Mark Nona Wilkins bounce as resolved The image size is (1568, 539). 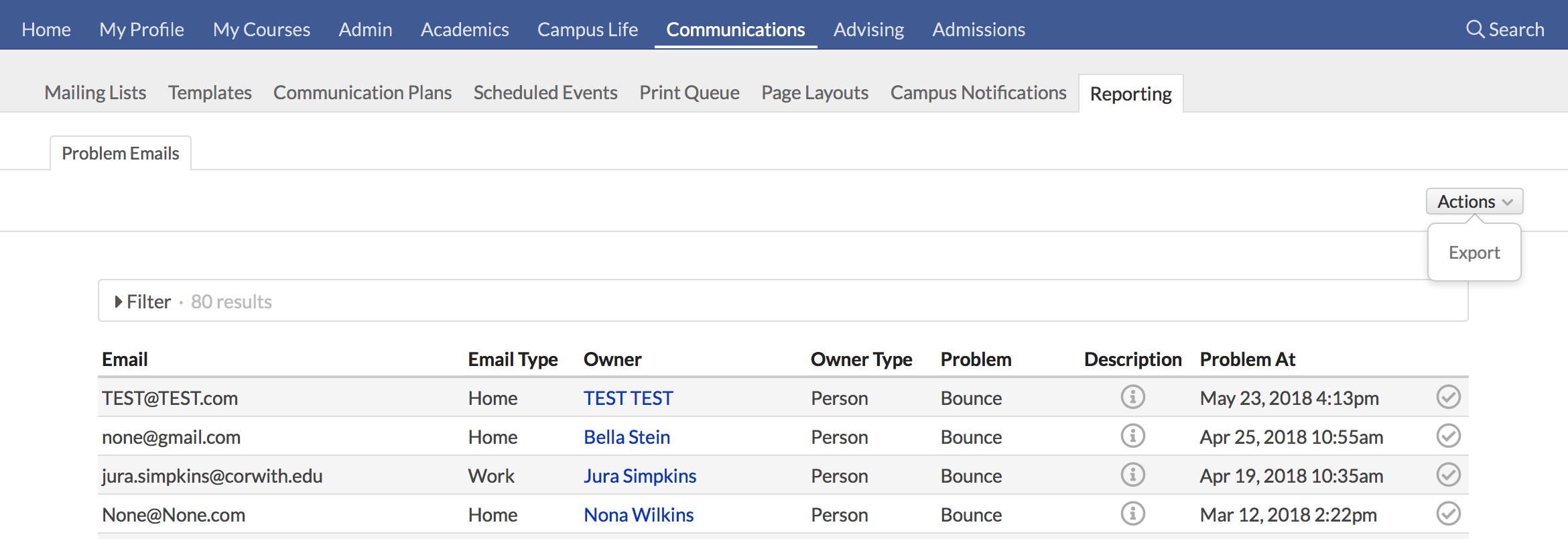click(1448, 514)
